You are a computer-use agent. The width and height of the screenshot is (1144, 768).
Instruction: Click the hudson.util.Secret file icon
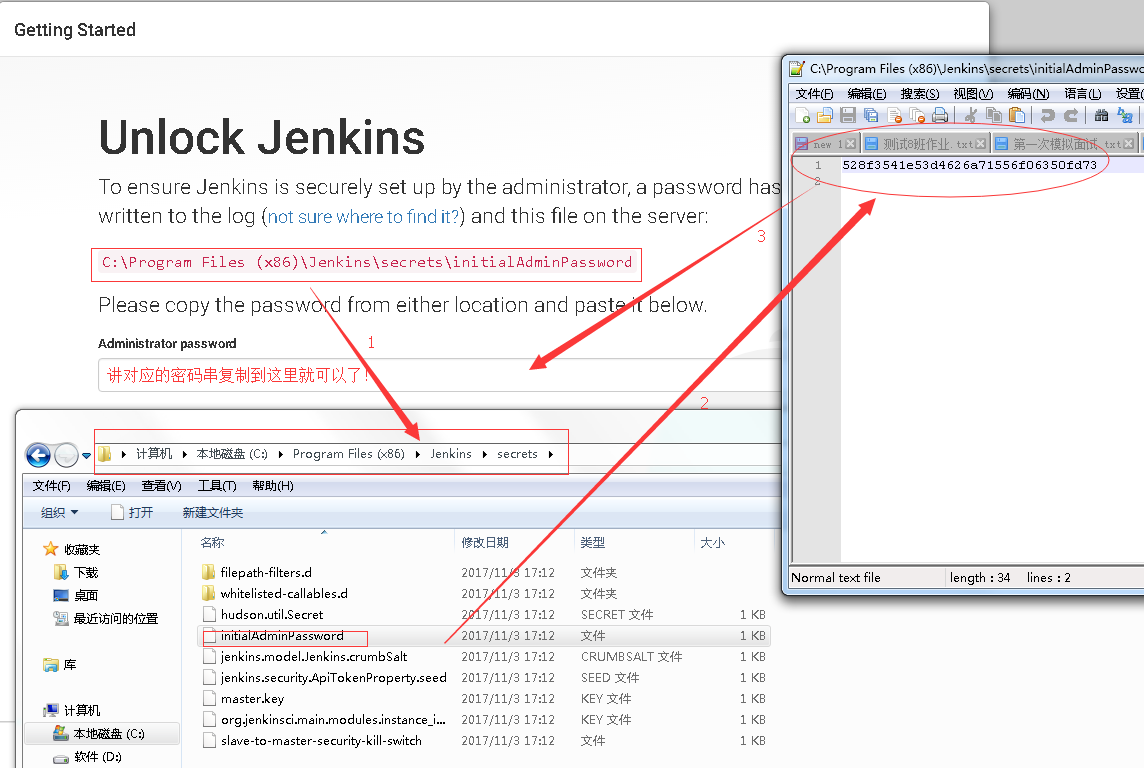[x=209, y=614]
